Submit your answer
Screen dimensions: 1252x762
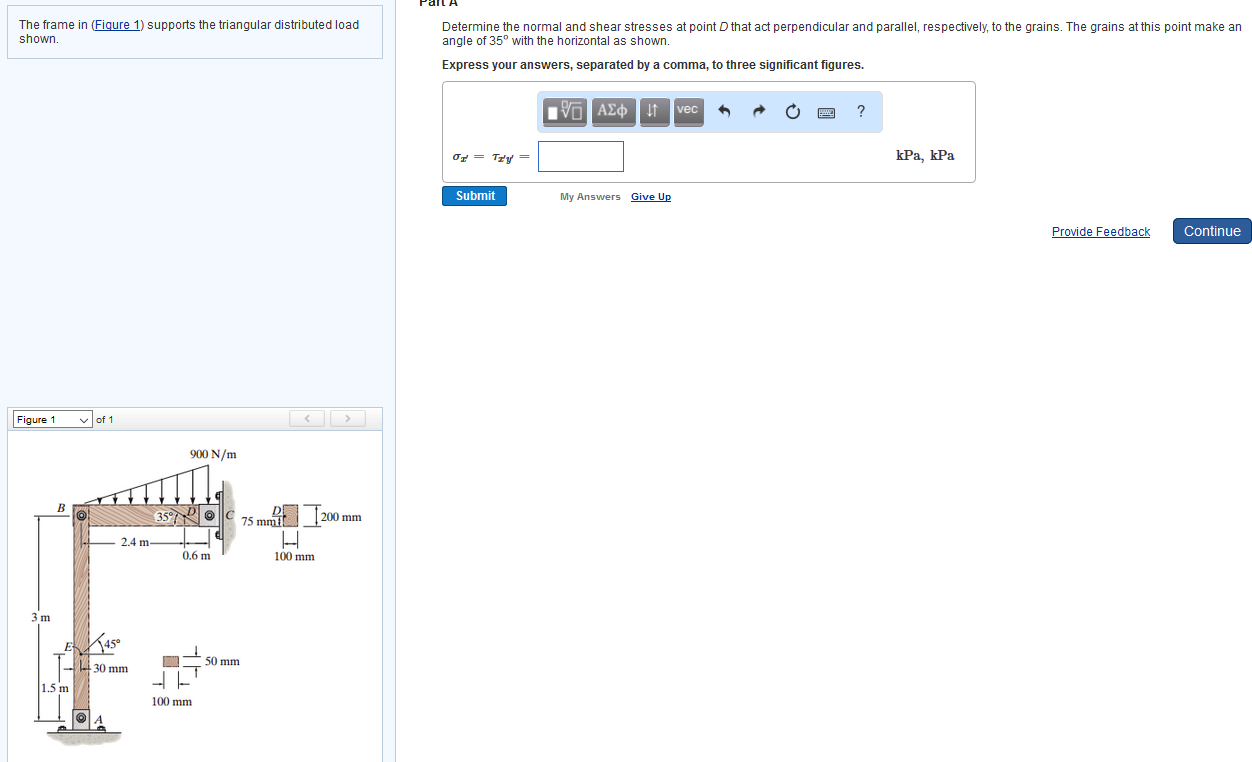click(x=474, y=196)
